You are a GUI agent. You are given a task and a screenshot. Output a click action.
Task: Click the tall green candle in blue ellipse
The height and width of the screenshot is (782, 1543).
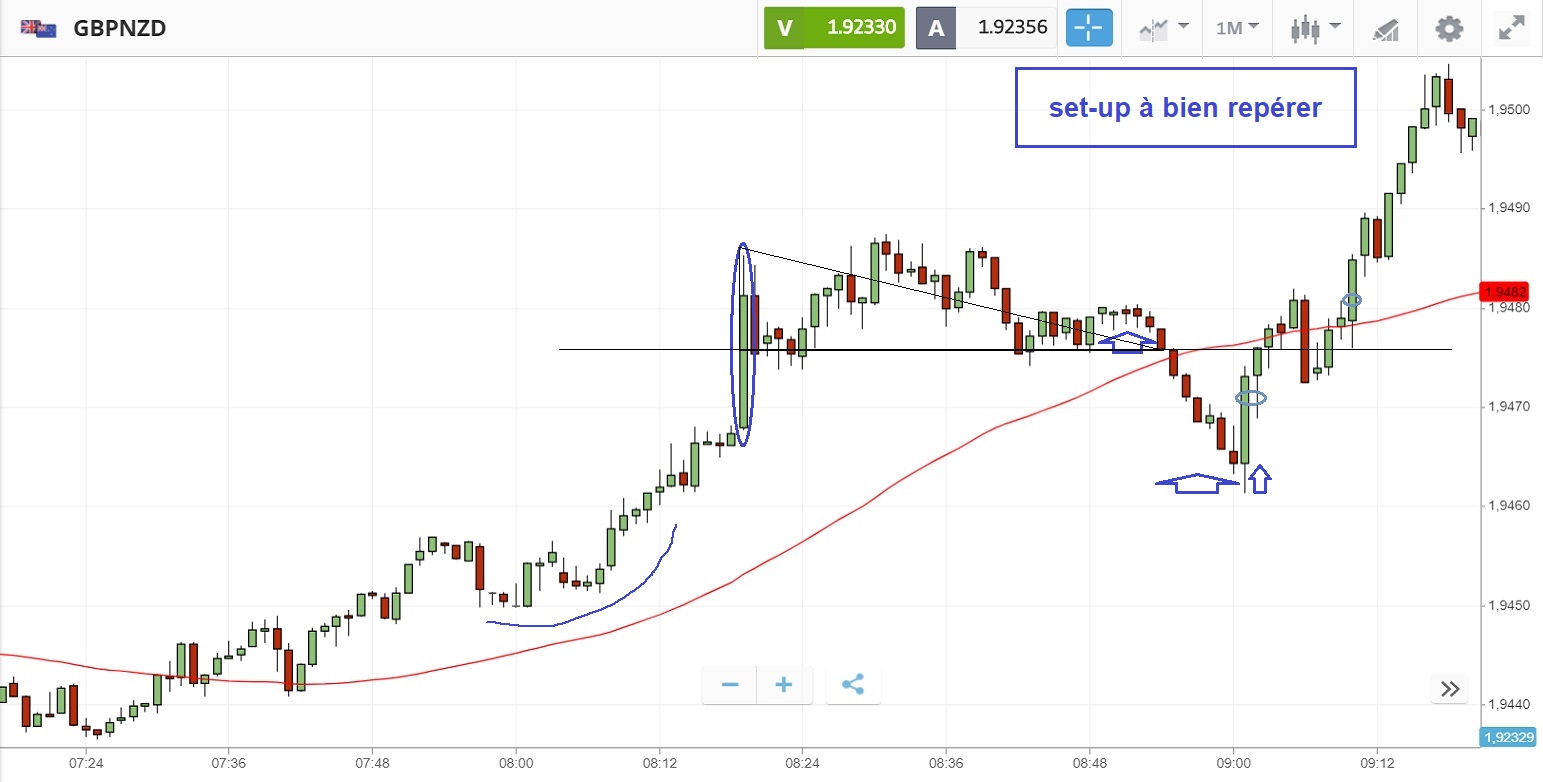[743, 360]
